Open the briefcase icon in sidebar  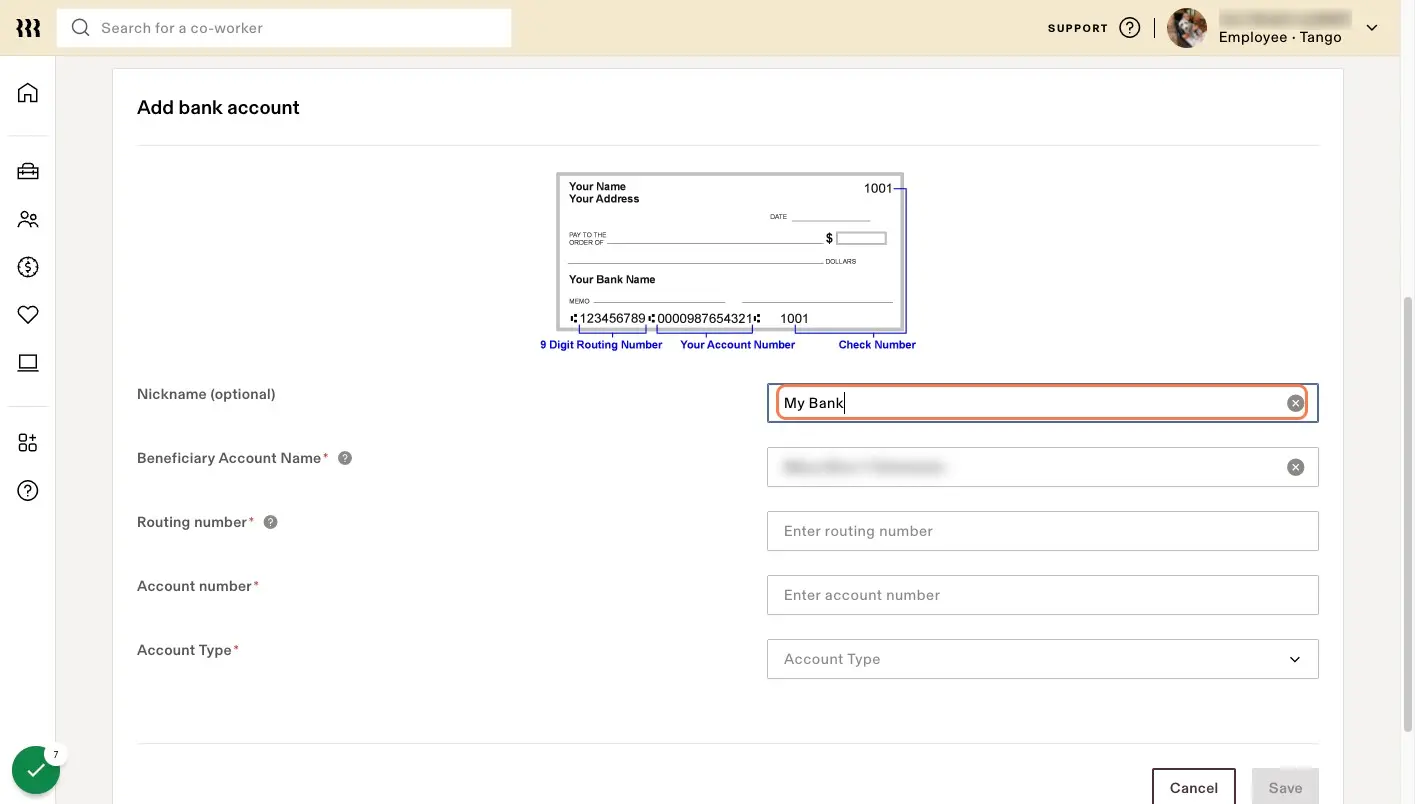coord(28,171)
